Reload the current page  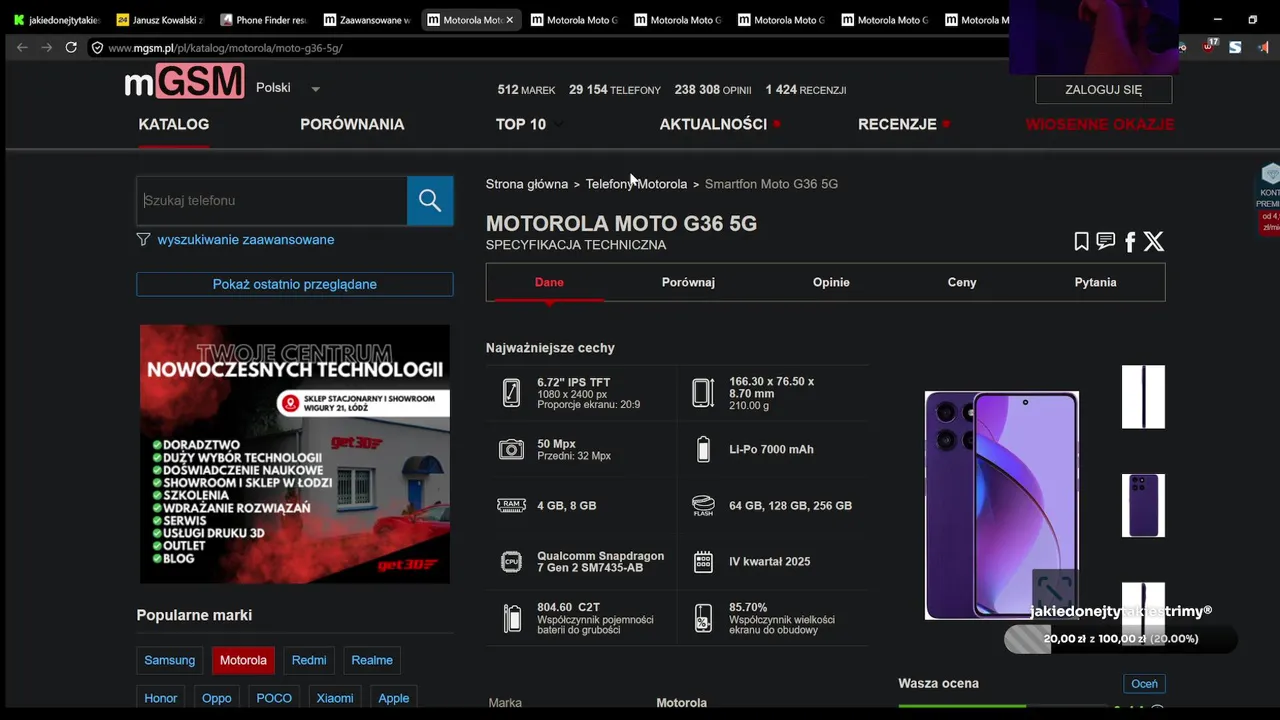(71, 47)
